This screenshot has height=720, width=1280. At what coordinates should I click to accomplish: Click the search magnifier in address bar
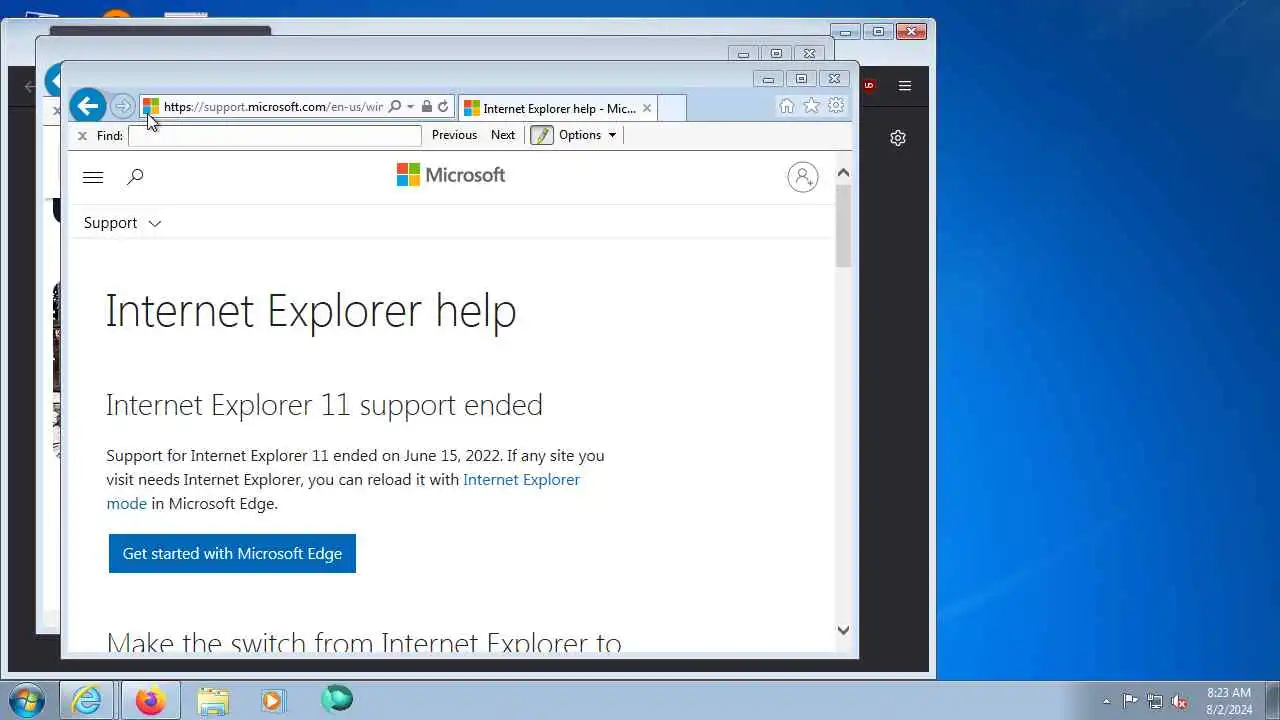pyautogui.click(x=394, y=107)
